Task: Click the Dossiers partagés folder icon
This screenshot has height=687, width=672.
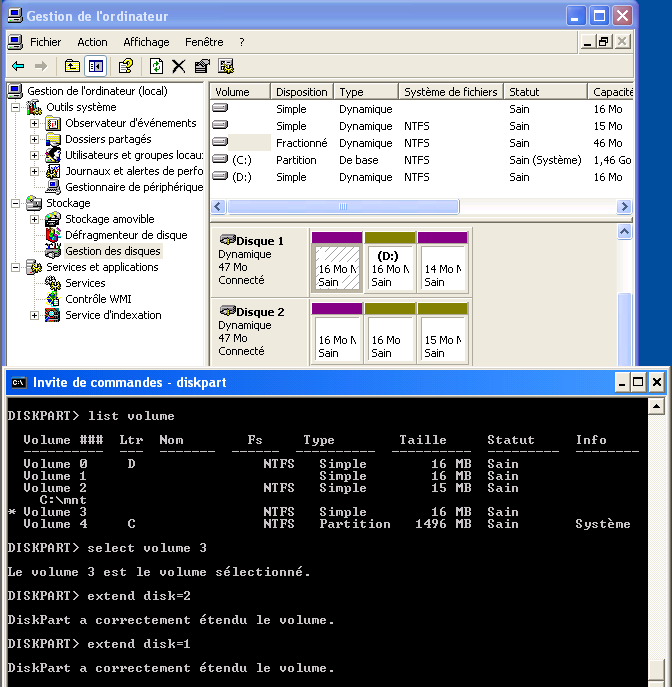Action: coord(53,139)
